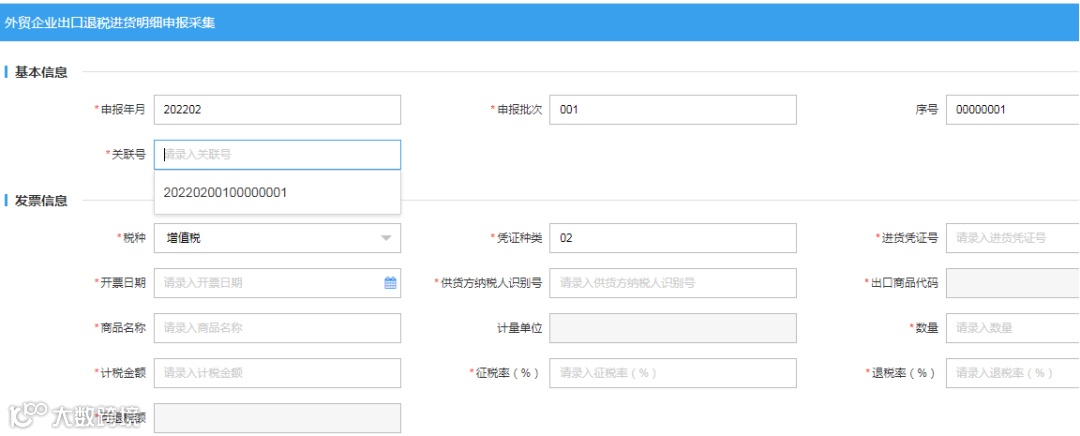Click the disabled 出口商品代码 field
1080x436 pixels.
tap(1013, 283)
